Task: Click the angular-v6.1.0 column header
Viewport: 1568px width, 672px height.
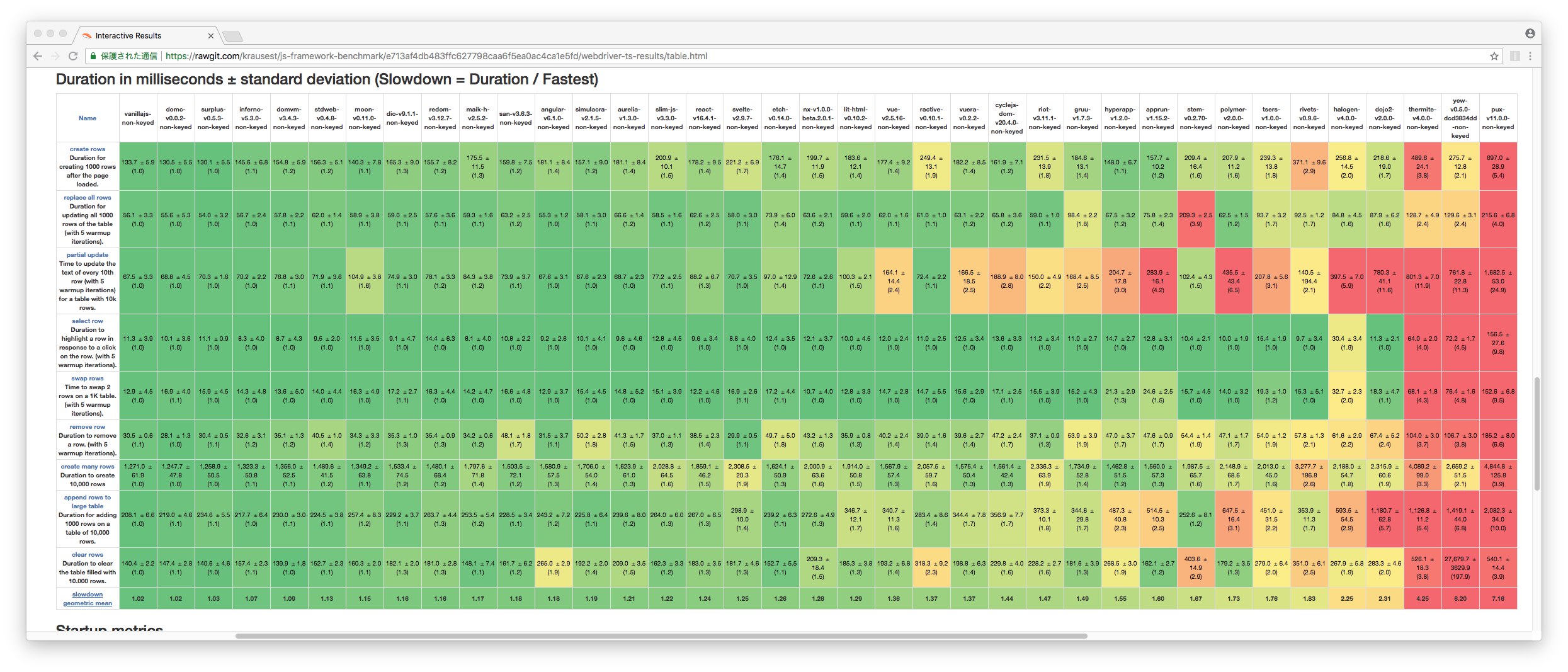Action: click(x=554, y=118)
